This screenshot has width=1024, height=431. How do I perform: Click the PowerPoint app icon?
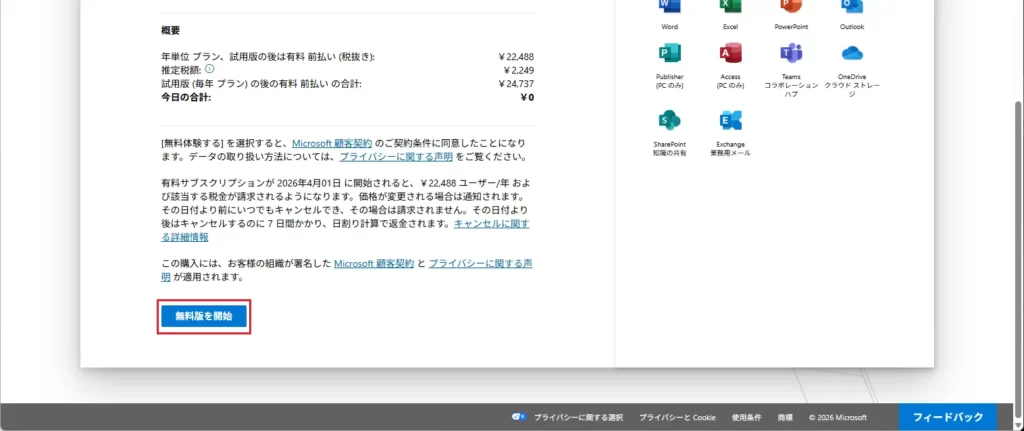click(792, 6)
